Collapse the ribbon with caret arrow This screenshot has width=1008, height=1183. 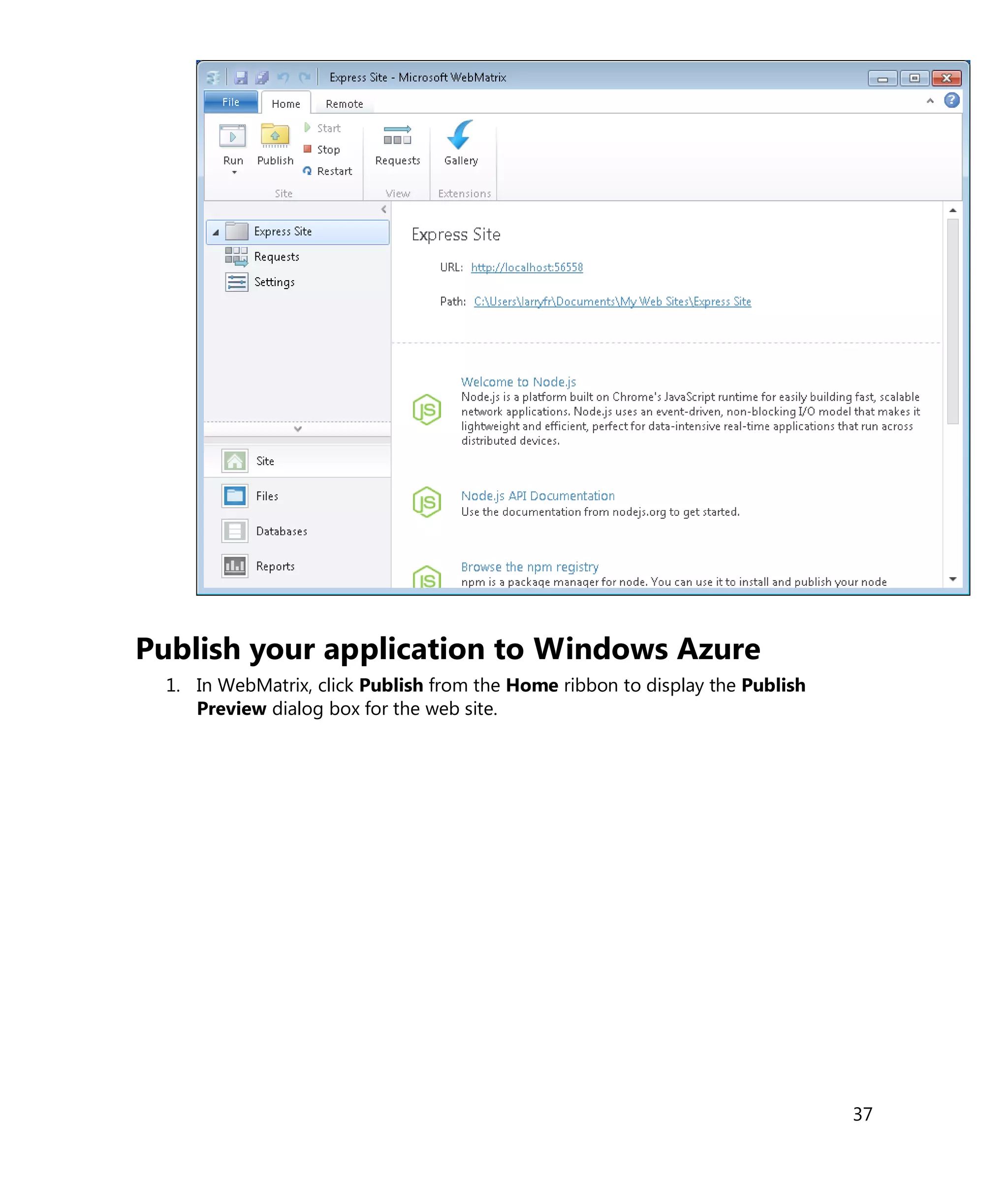tap(930, 101)
